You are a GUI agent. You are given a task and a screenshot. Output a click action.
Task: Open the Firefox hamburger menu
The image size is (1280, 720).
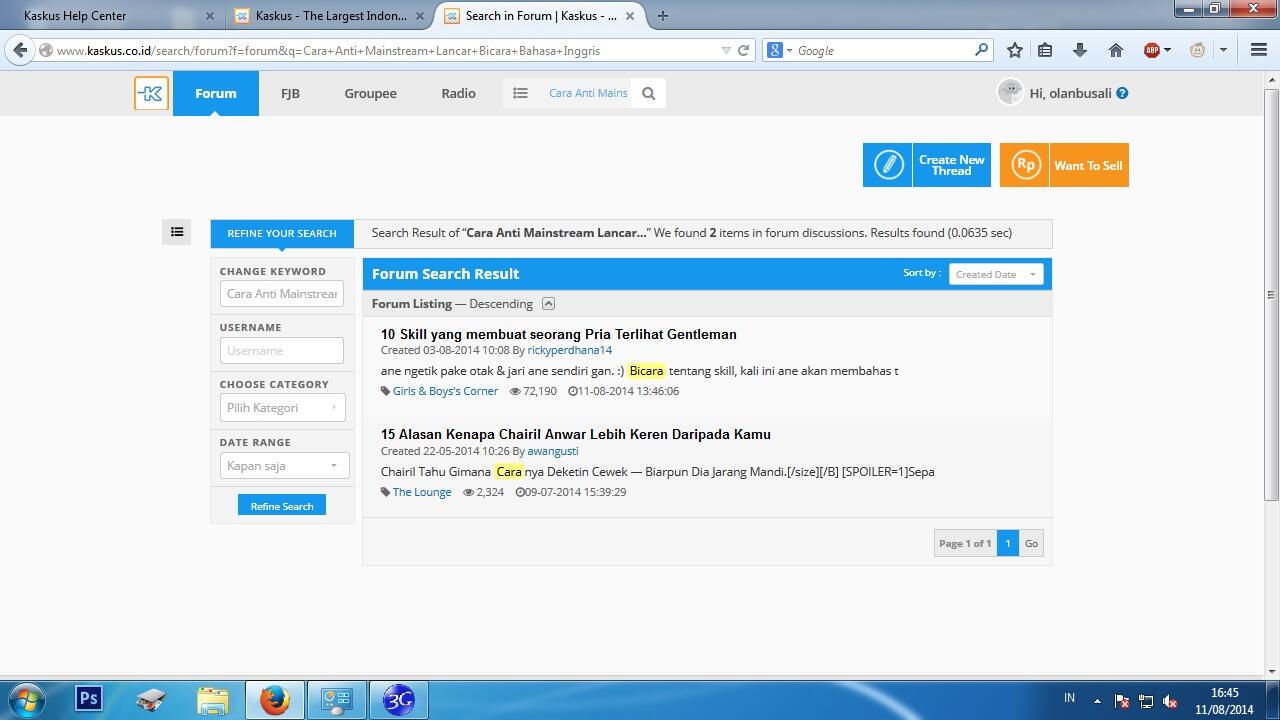(1259, 50)
